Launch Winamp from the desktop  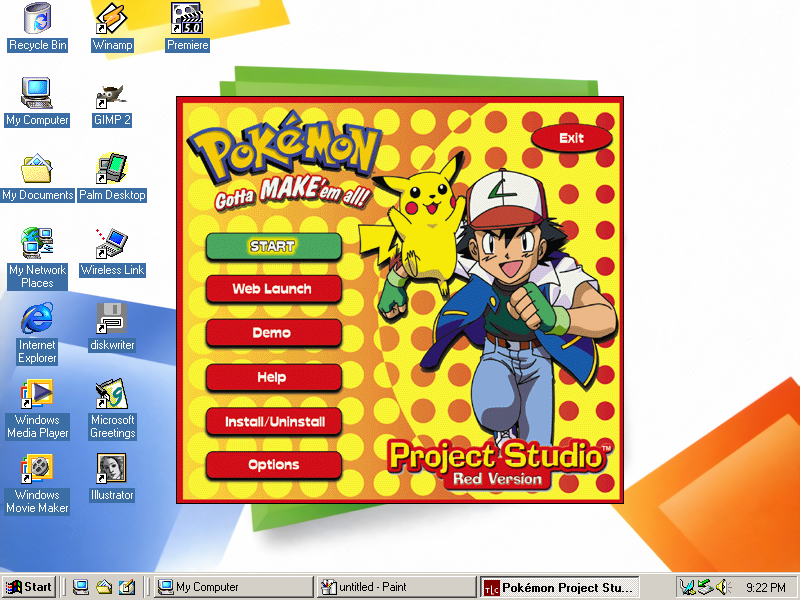click(x=112, y=20)
